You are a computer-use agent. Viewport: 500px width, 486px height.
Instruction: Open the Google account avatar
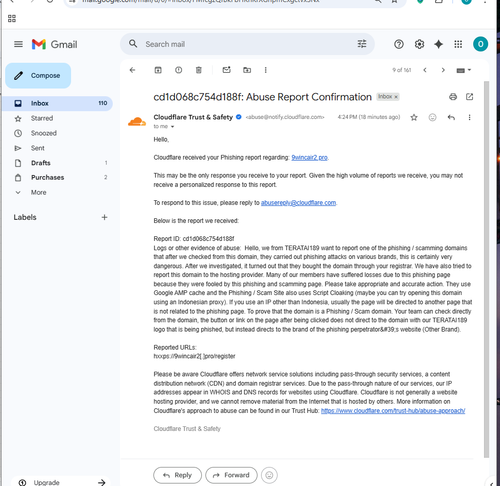(x=480, y=44)
